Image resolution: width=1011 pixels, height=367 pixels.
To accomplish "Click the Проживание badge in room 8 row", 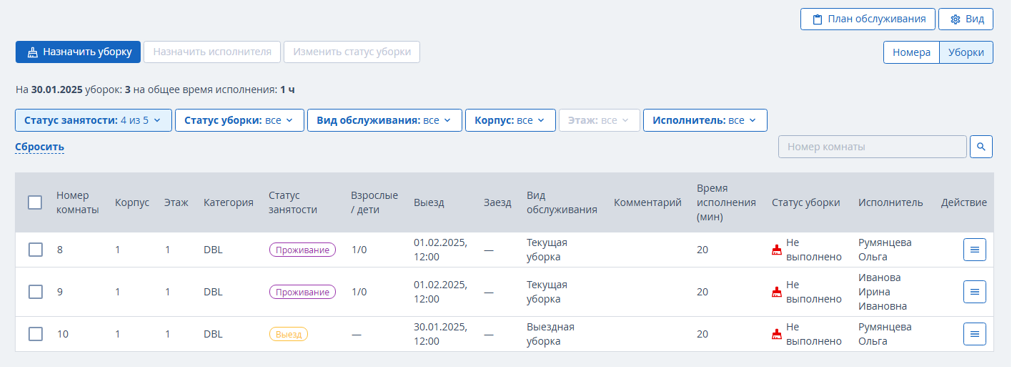I will (302, 250).
